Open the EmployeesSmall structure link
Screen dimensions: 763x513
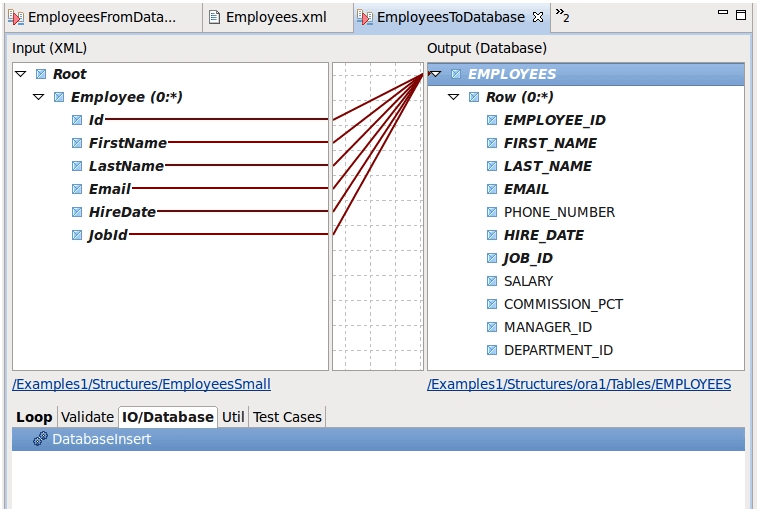click(x=141, y=384)
